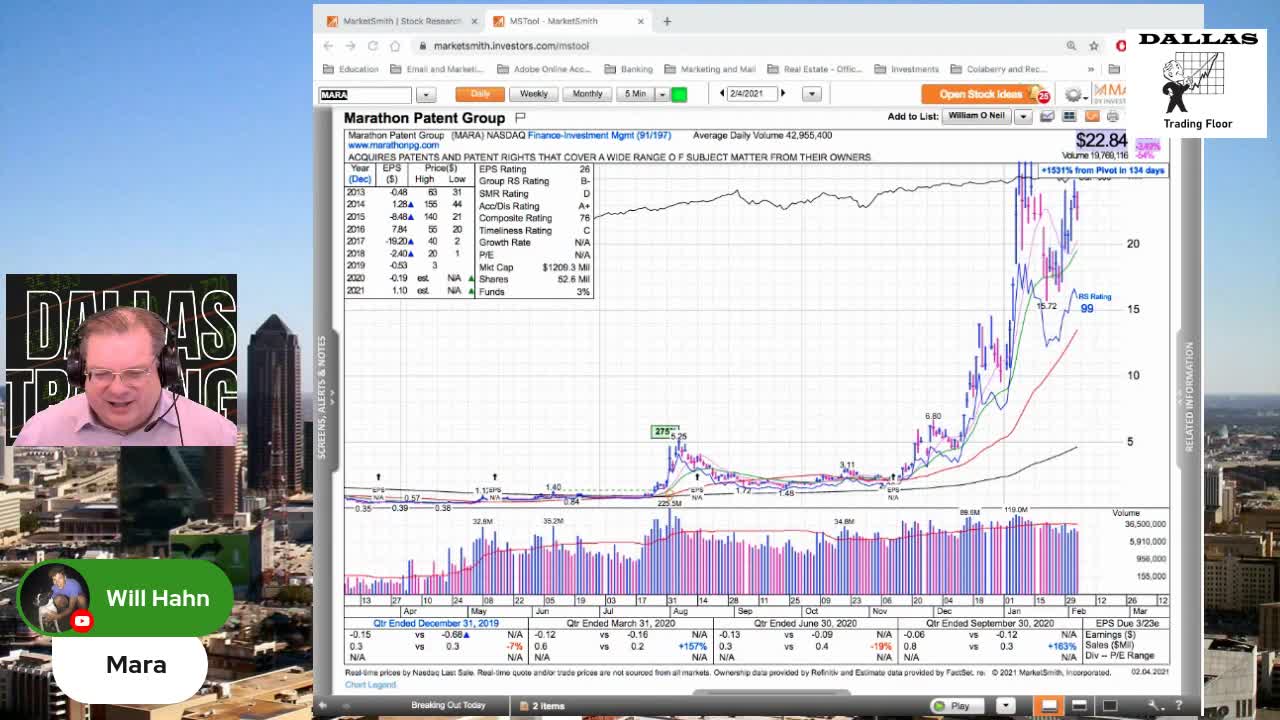
Task: Select the Daily chart period
Action: tap(480, 94)
